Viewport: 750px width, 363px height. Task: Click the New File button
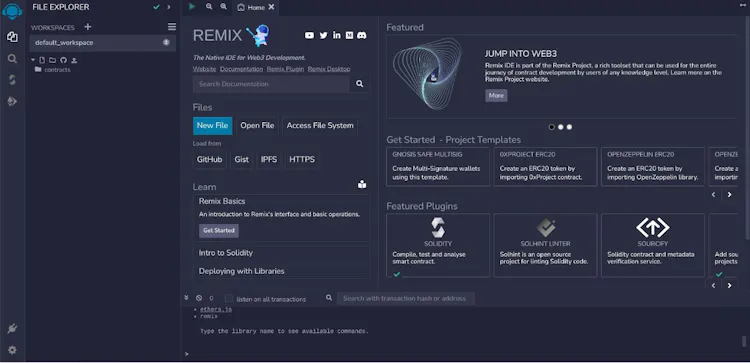pyautogui.click(x=212, y=125)
